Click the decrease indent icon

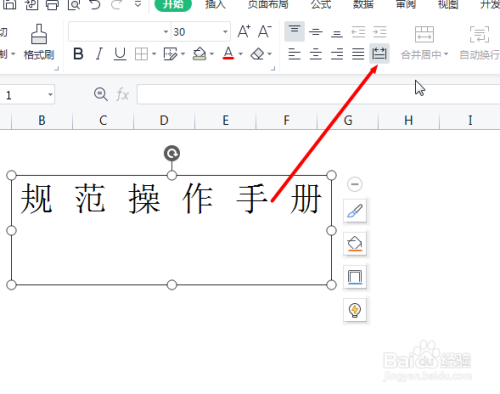coord(358,32)
